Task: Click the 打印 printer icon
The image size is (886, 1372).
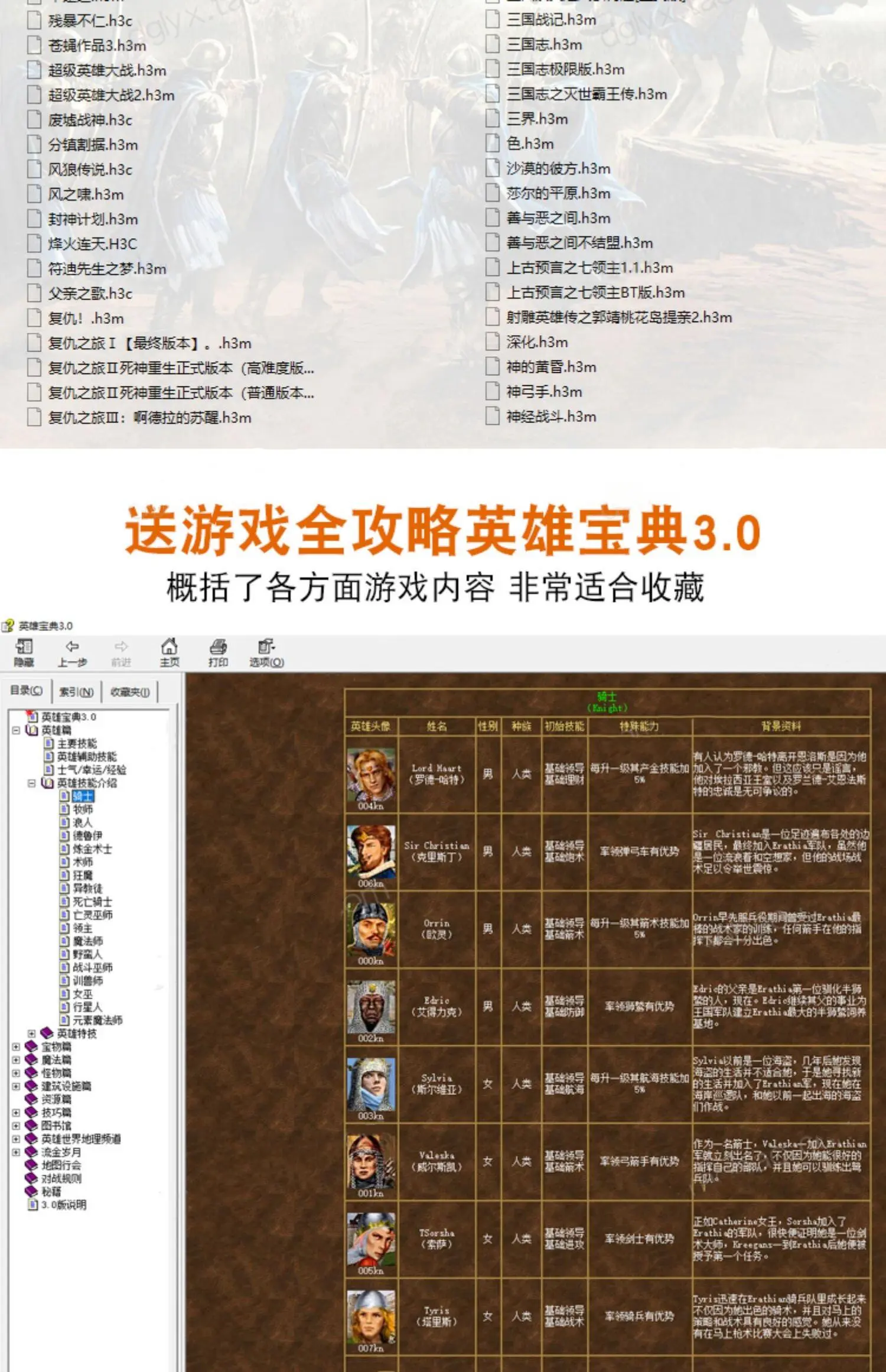Action: [218, 646]
